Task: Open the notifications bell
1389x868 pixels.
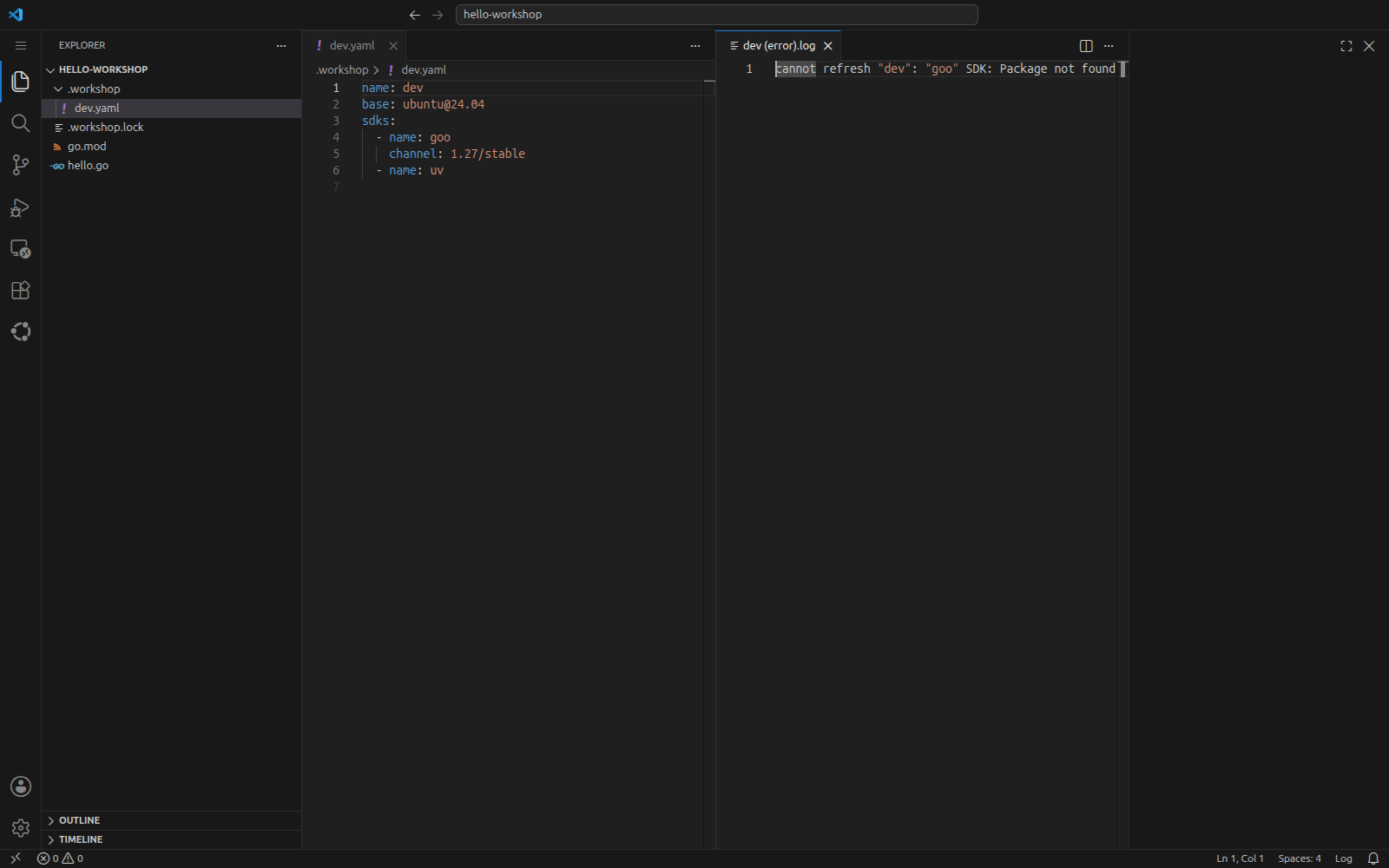Action: [1373, 858]
